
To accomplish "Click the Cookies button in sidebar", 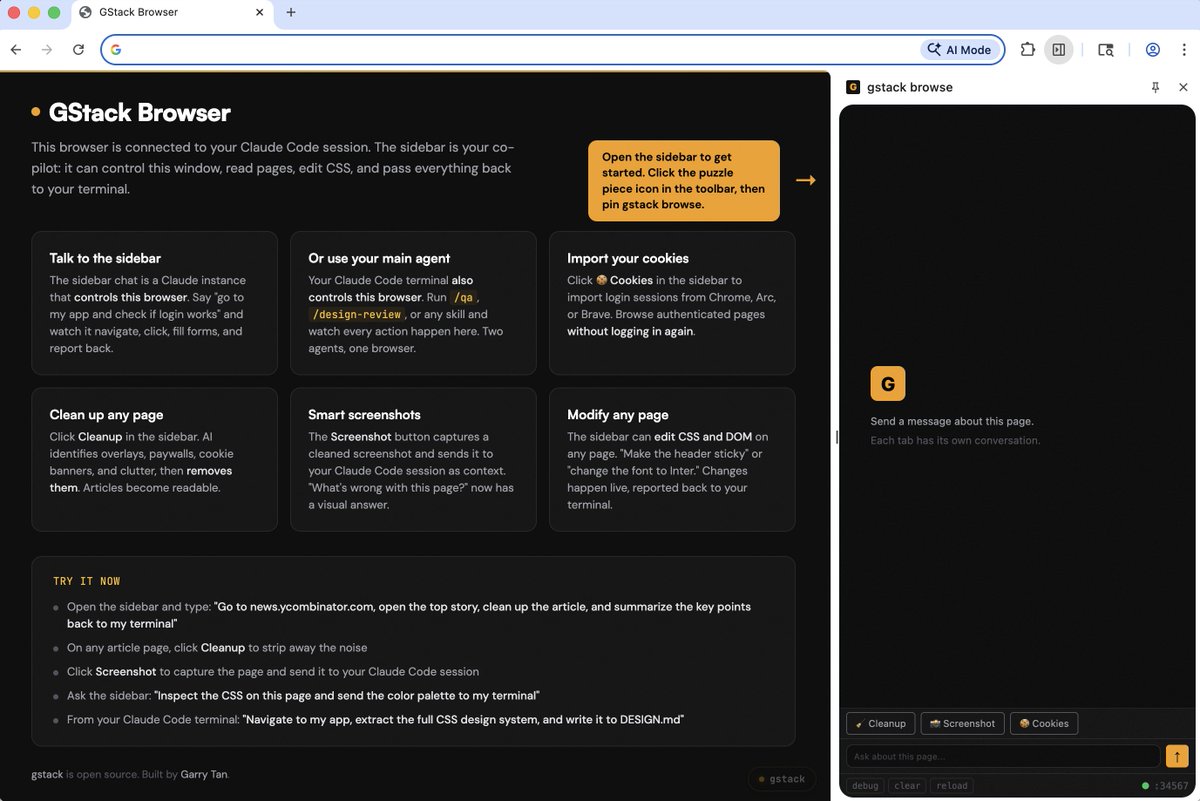I will click(1044, 723).
